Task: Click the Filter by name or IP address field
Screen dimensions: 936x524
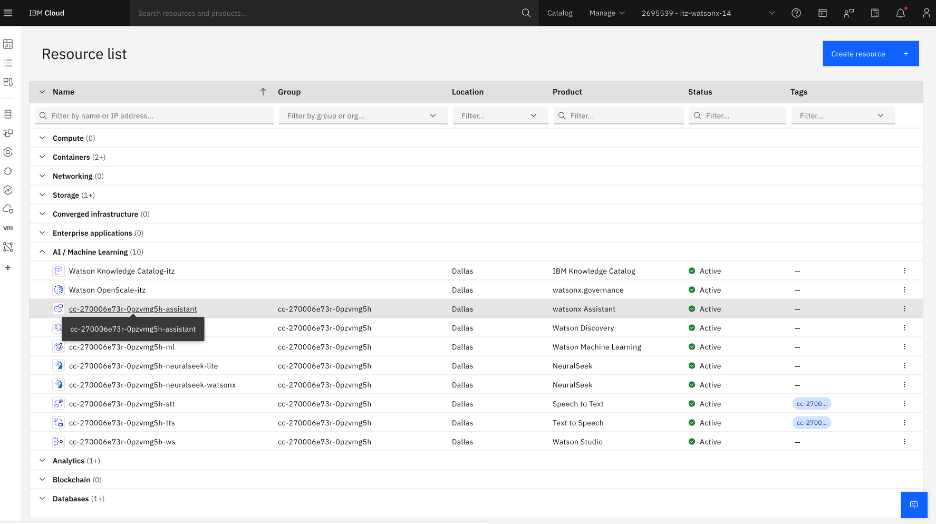Action: point(155,116)
